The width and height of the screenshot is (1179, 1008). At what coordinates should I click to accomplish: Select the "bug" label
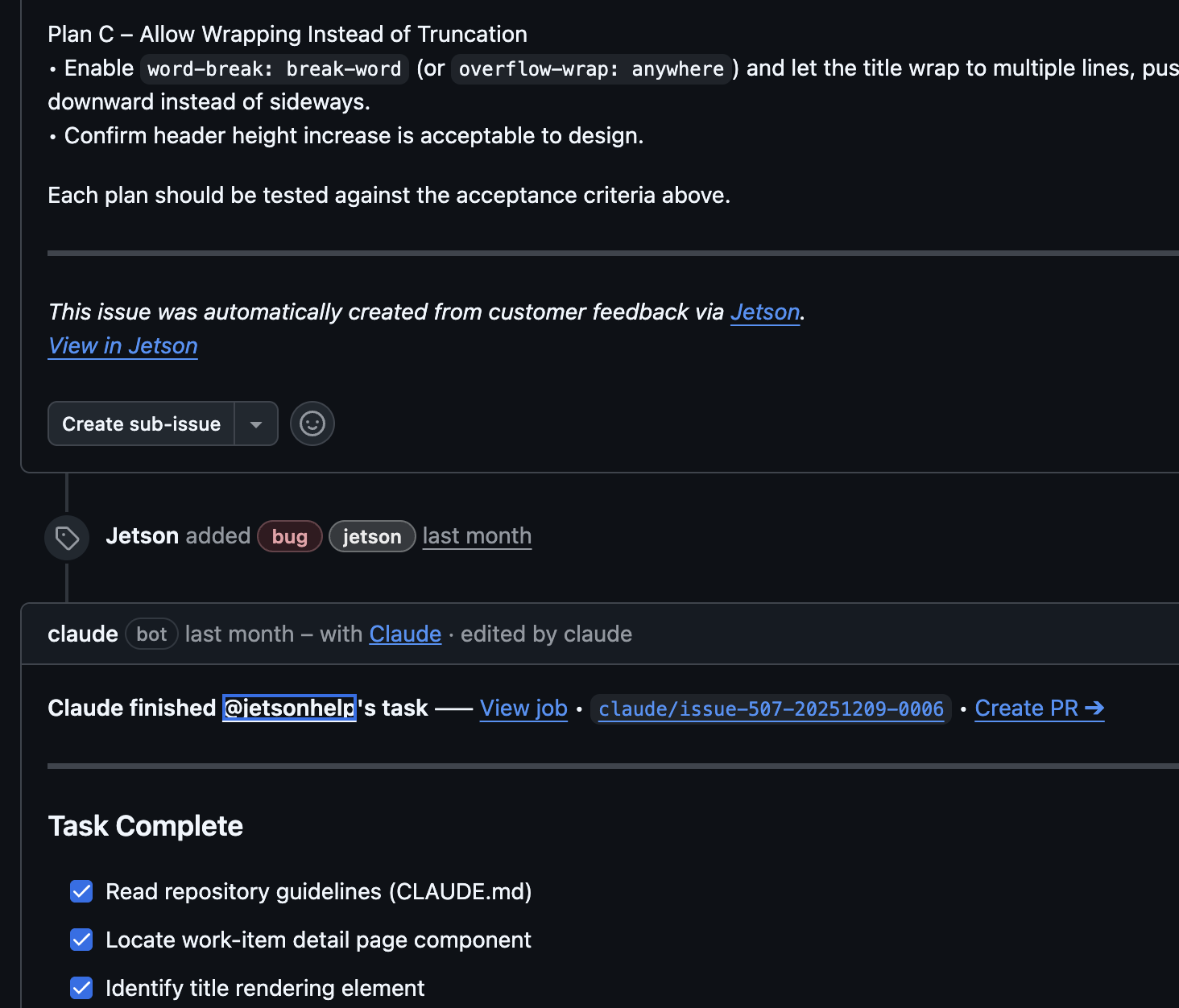point(289,536)
